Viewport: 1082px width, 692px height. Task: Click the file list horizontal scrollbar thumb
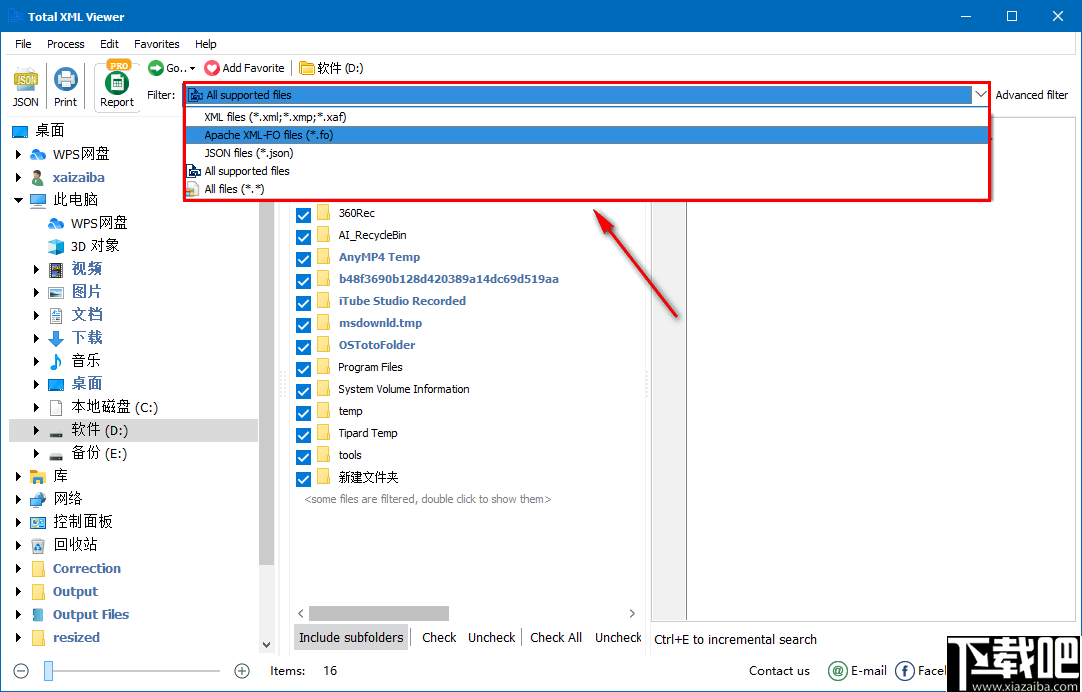[x=379, y=613]
